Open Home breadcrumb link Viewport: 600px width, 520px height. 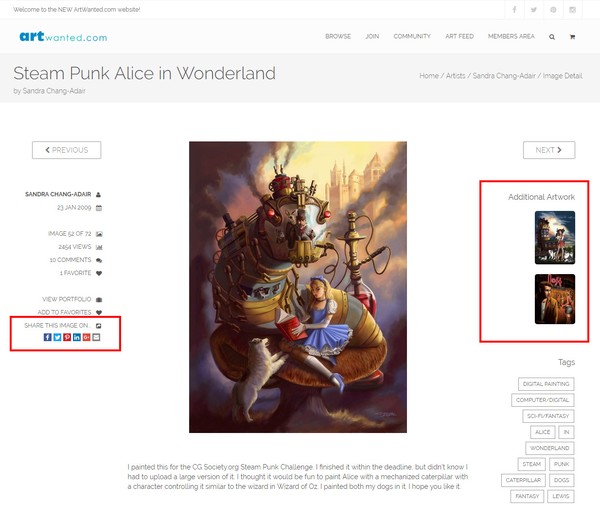(x=429, y=76)
